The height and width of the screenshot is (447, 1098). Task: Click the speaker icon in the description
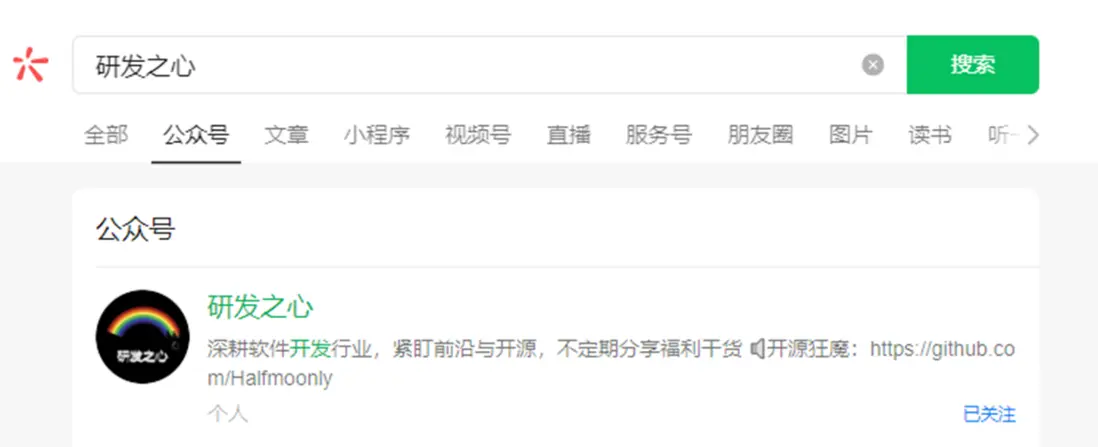[757, 348]
